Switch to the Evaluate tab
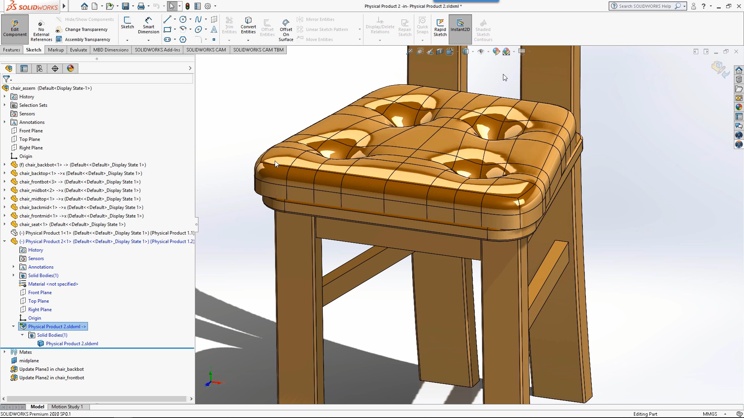744x418 pixels. [x=78, y=50]
